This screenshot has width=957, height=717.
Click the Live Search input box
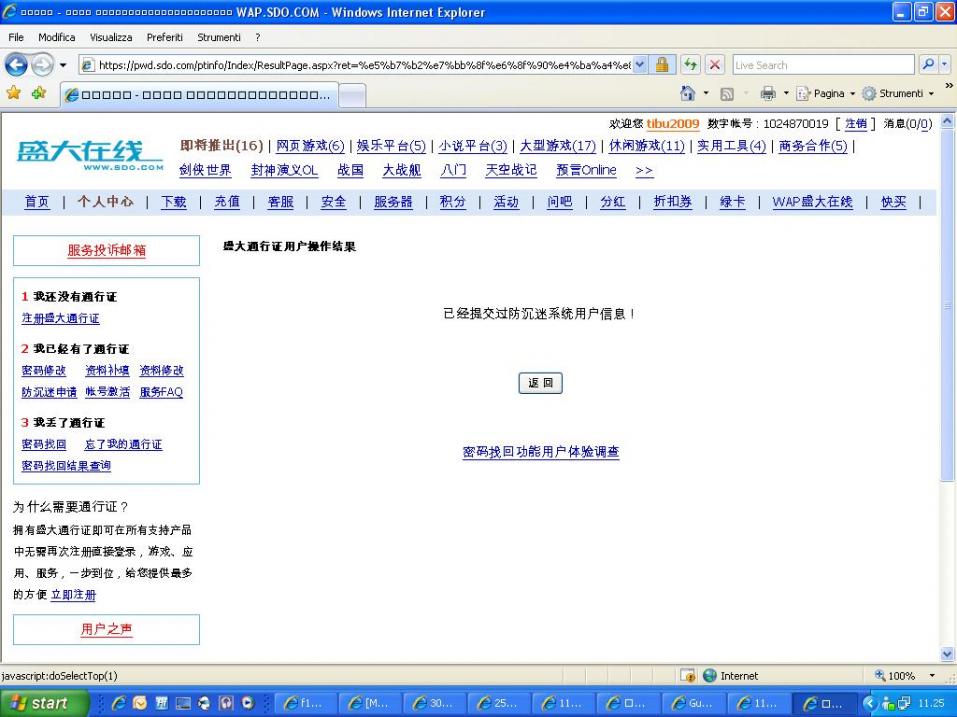pos(823,65)
